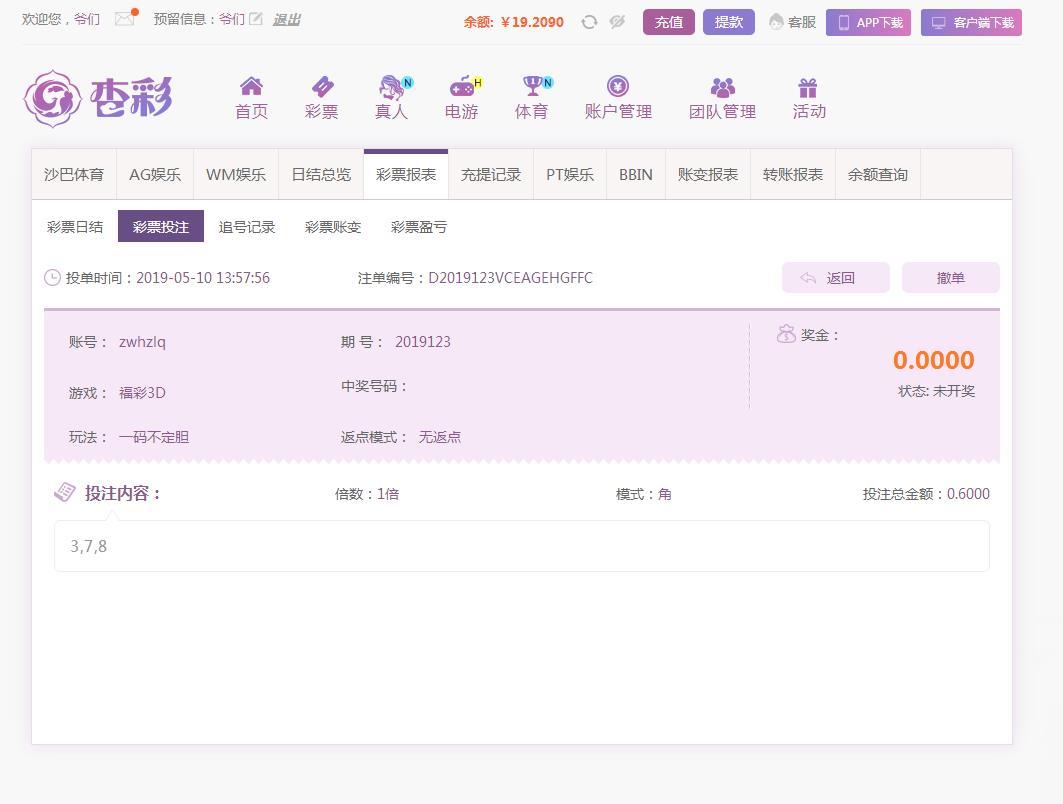Click the 退出 logout link
This screenshot has width=1063, height=804.
pos(286,19)
